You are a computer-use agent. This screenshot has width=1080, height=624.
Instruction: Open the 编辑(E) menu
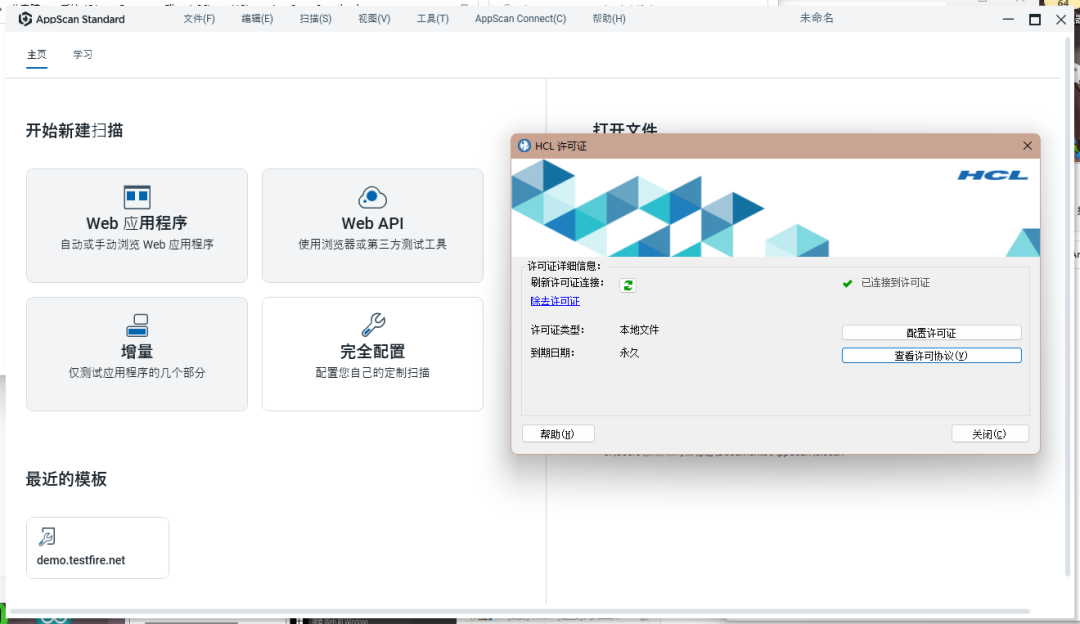[x=257, y=19]
